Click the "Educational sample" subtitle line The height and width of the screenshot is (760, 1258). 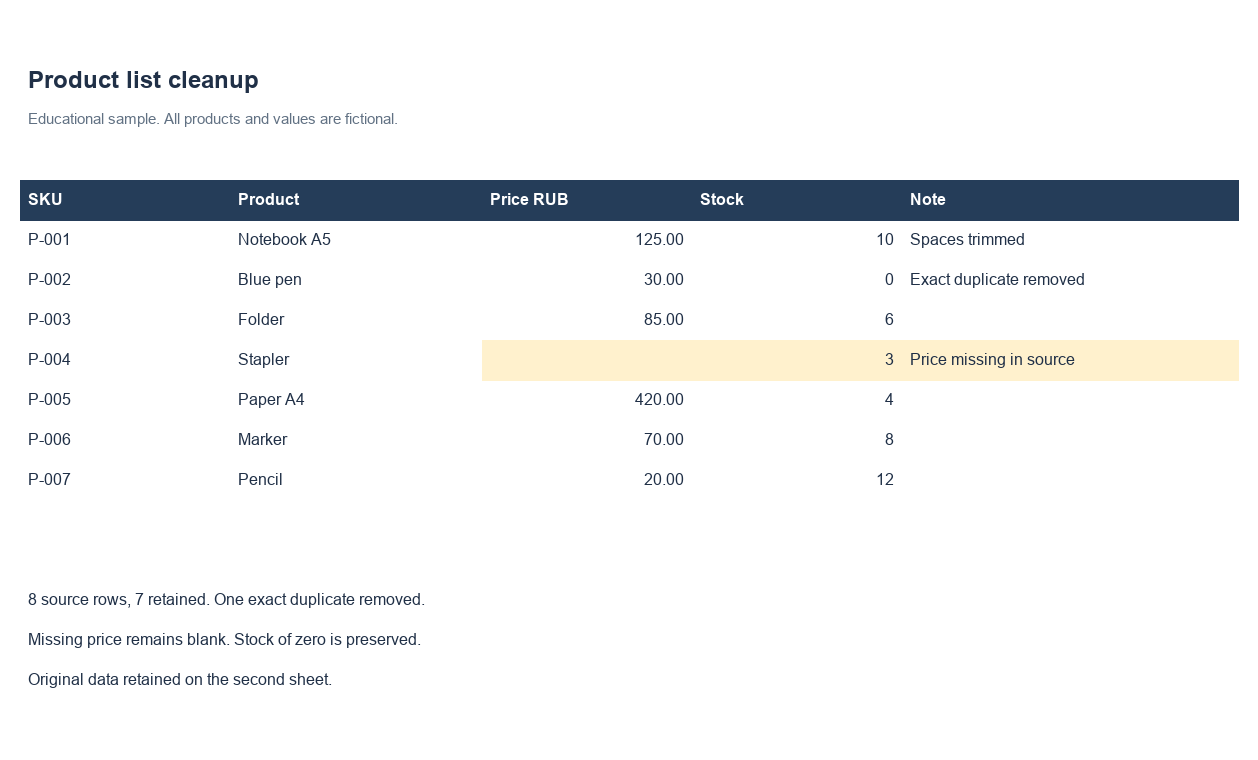click(x=213, y=119)
